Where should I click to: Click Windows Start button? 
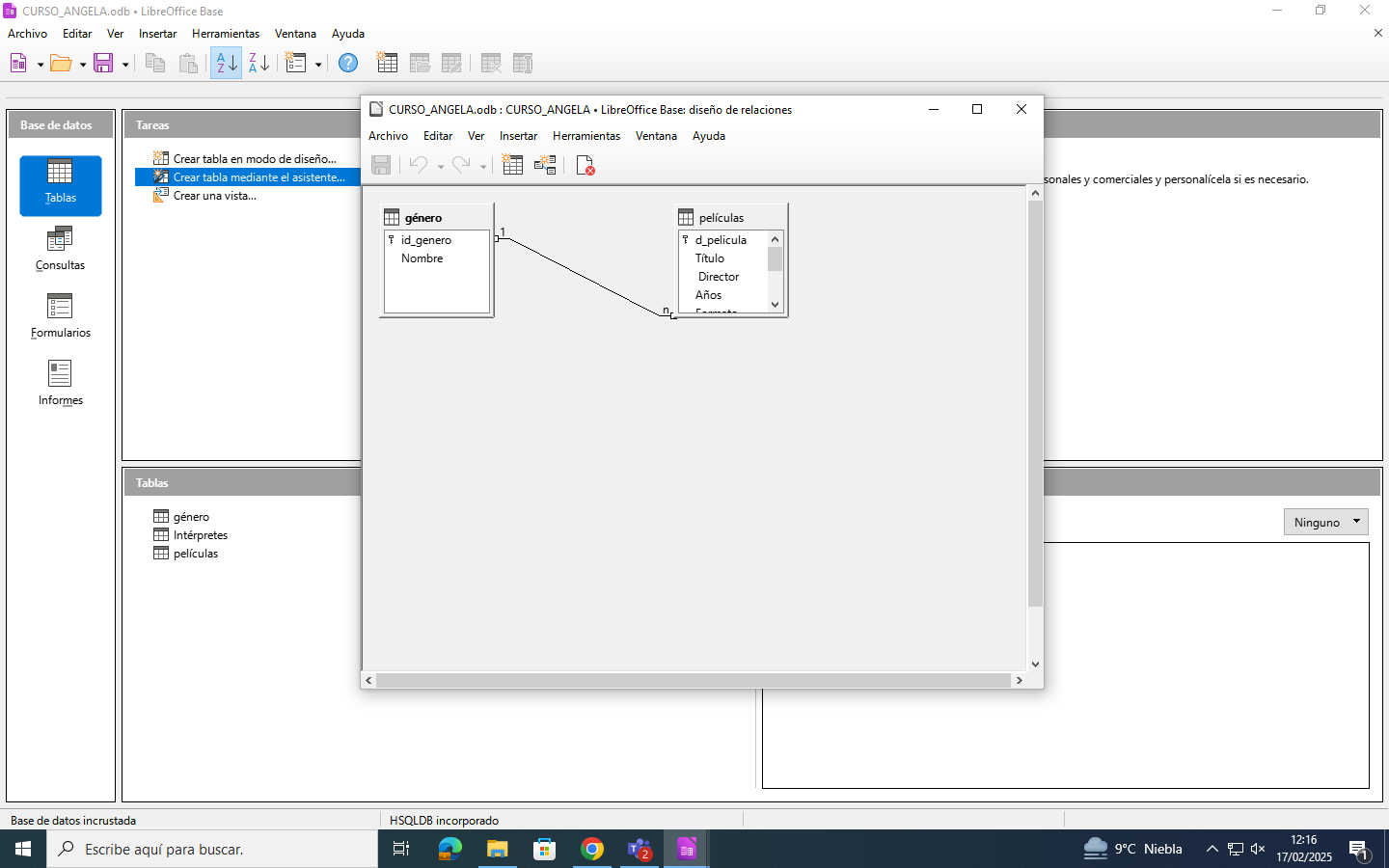click(x=23, y=849)
